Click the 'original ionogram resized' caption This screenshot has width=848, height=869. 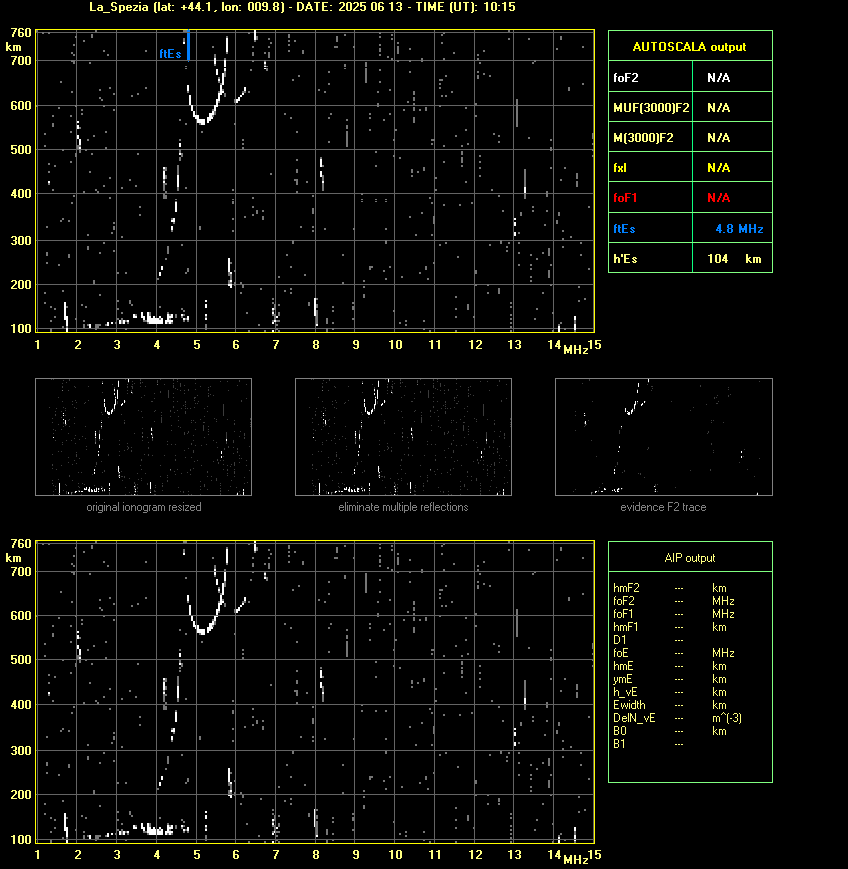[144, 507]
